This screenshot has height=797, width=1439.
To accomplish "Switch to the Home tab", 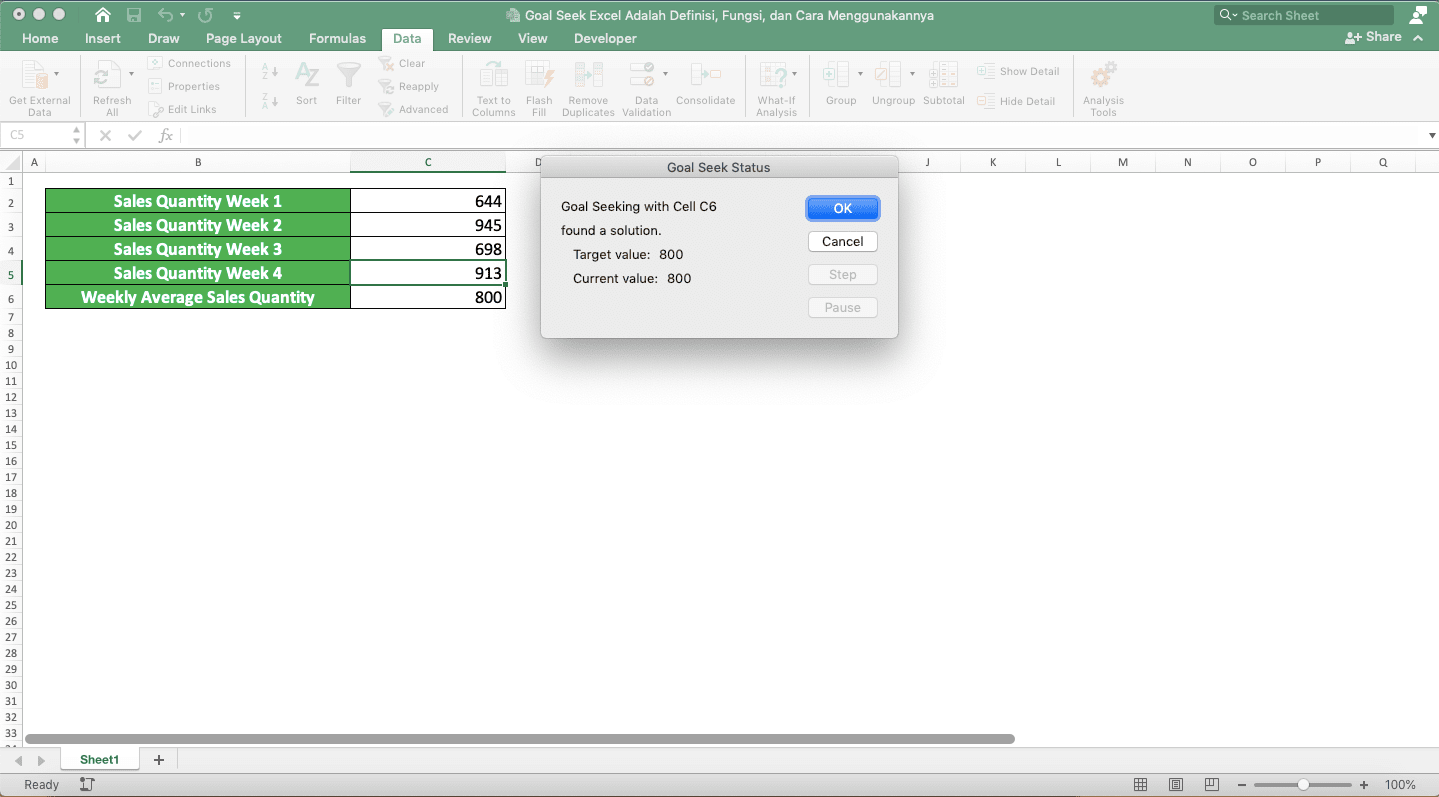I will point(40,38).
